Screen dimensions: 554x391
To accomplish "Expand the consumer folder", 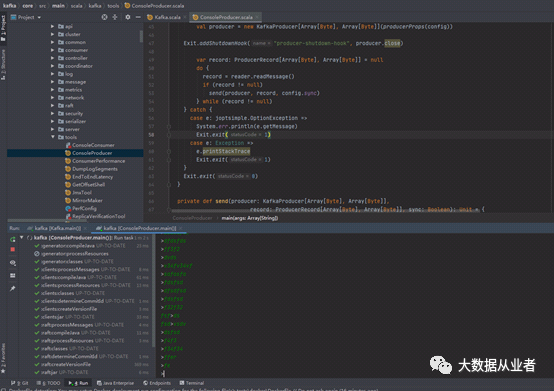I will click(x=52, y=50).
